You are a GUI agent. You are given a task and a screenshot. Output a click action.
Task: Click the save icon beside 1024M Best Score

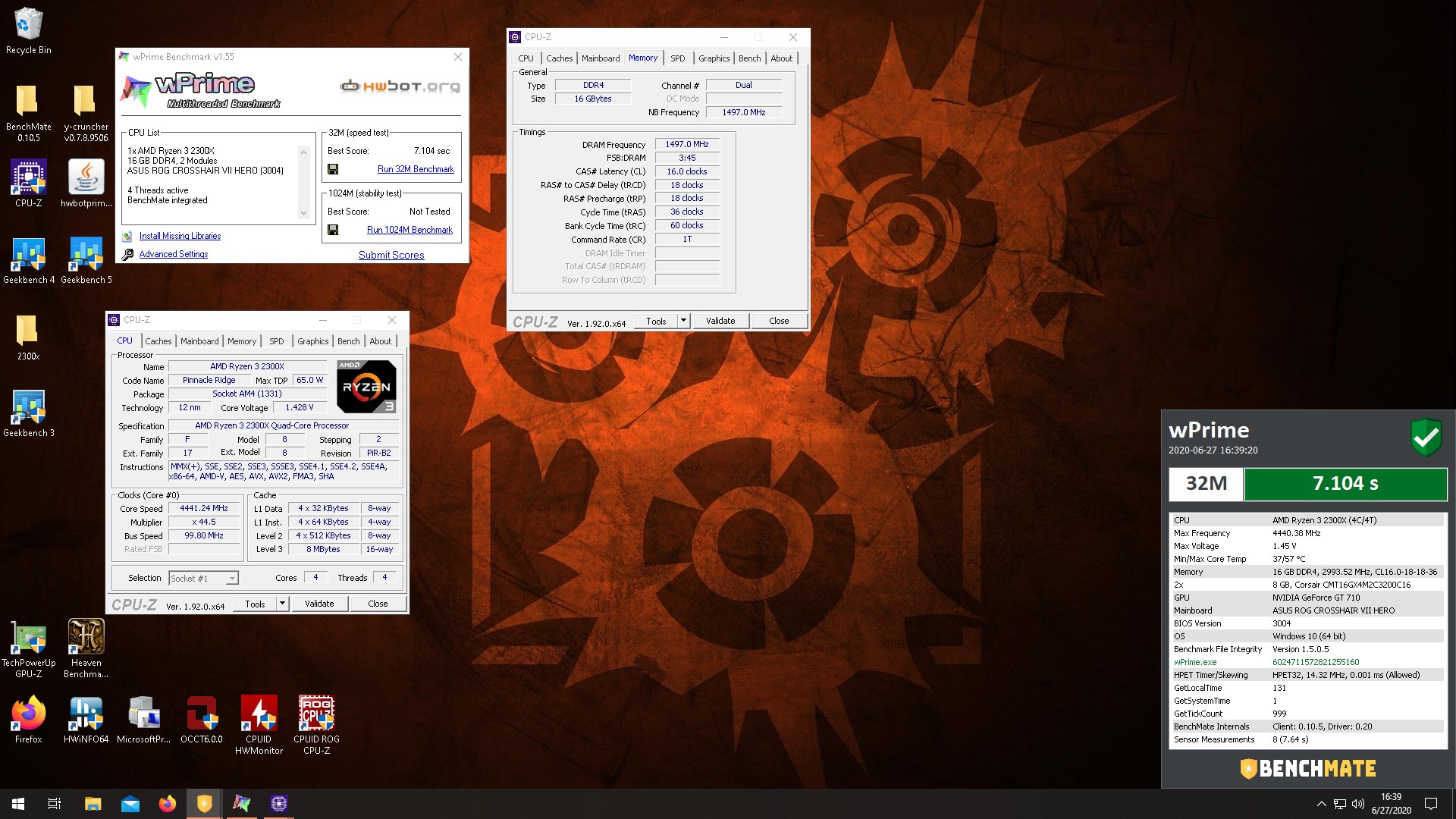point(333,230)
